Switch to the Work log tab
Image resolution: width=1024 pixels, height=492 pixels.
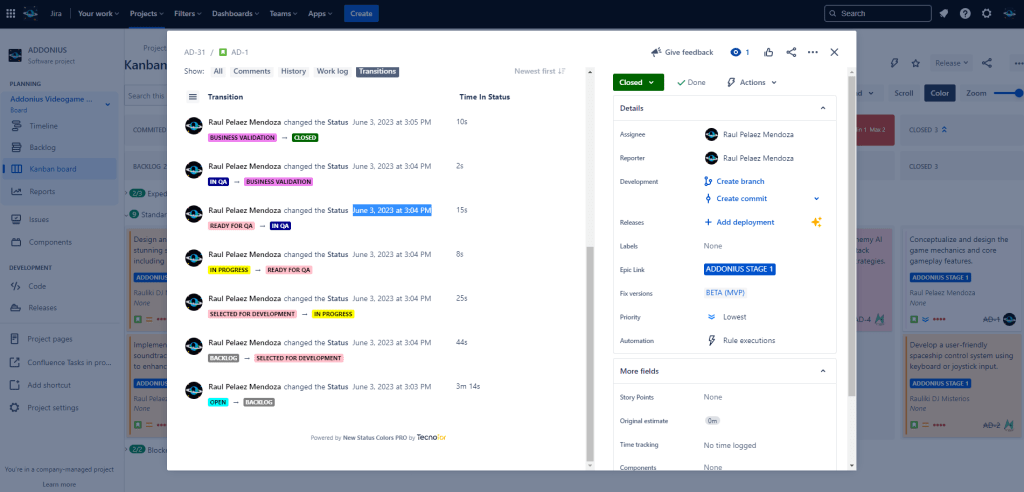(x=333, y=71)
